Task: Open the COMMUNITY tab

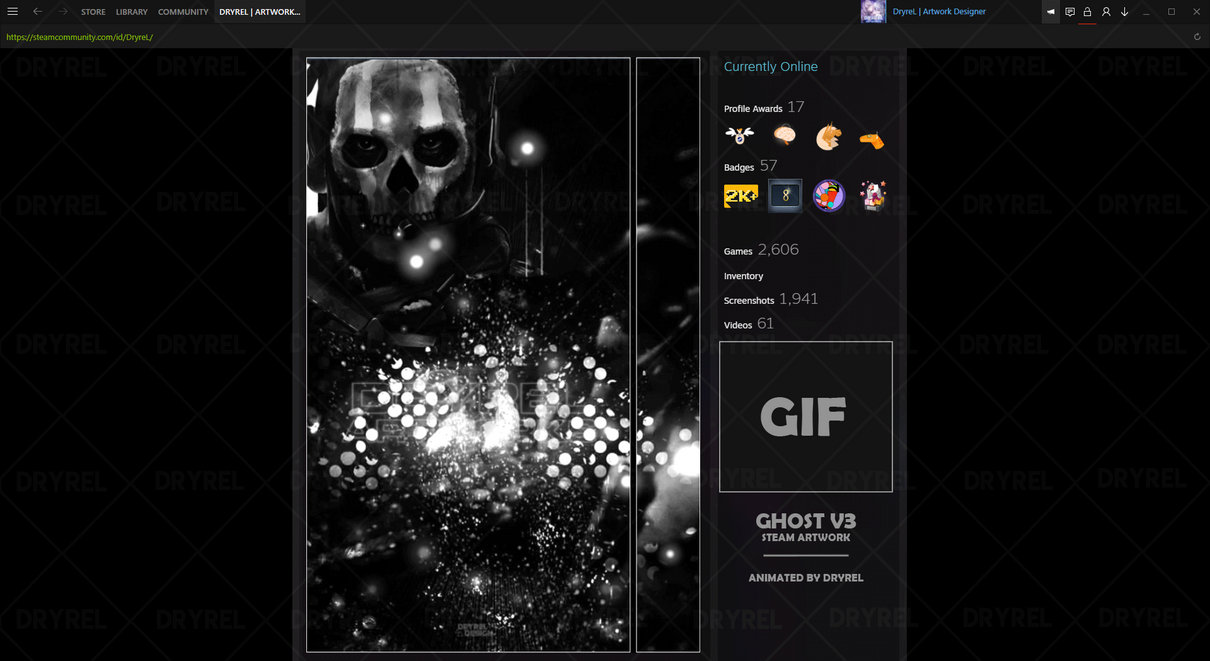Action: 183,12
